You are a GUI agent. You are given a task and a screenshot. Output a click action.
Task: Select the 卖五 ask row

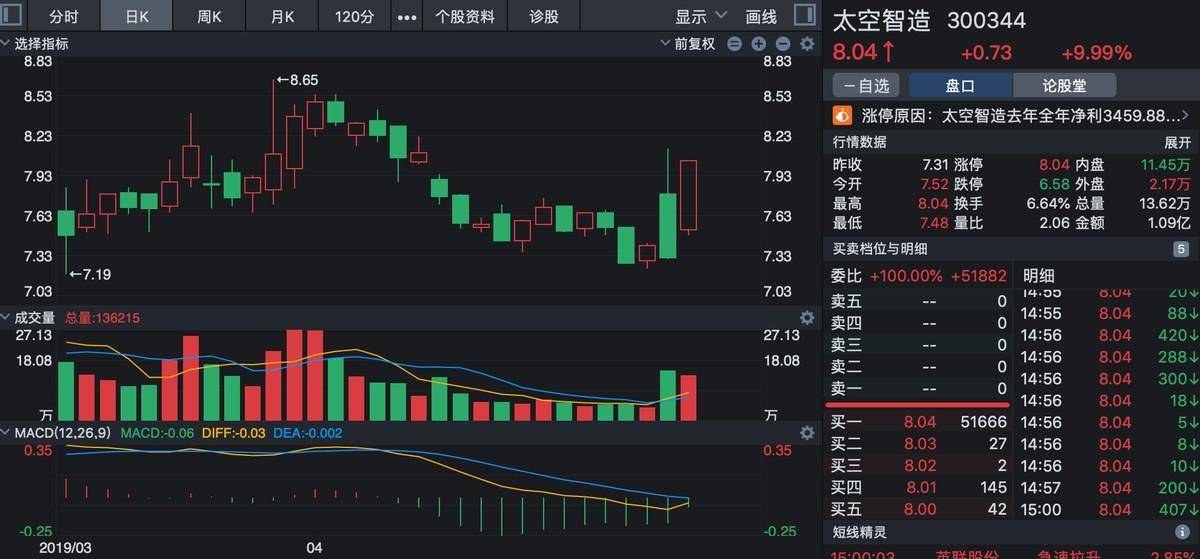tap(919, 301)
